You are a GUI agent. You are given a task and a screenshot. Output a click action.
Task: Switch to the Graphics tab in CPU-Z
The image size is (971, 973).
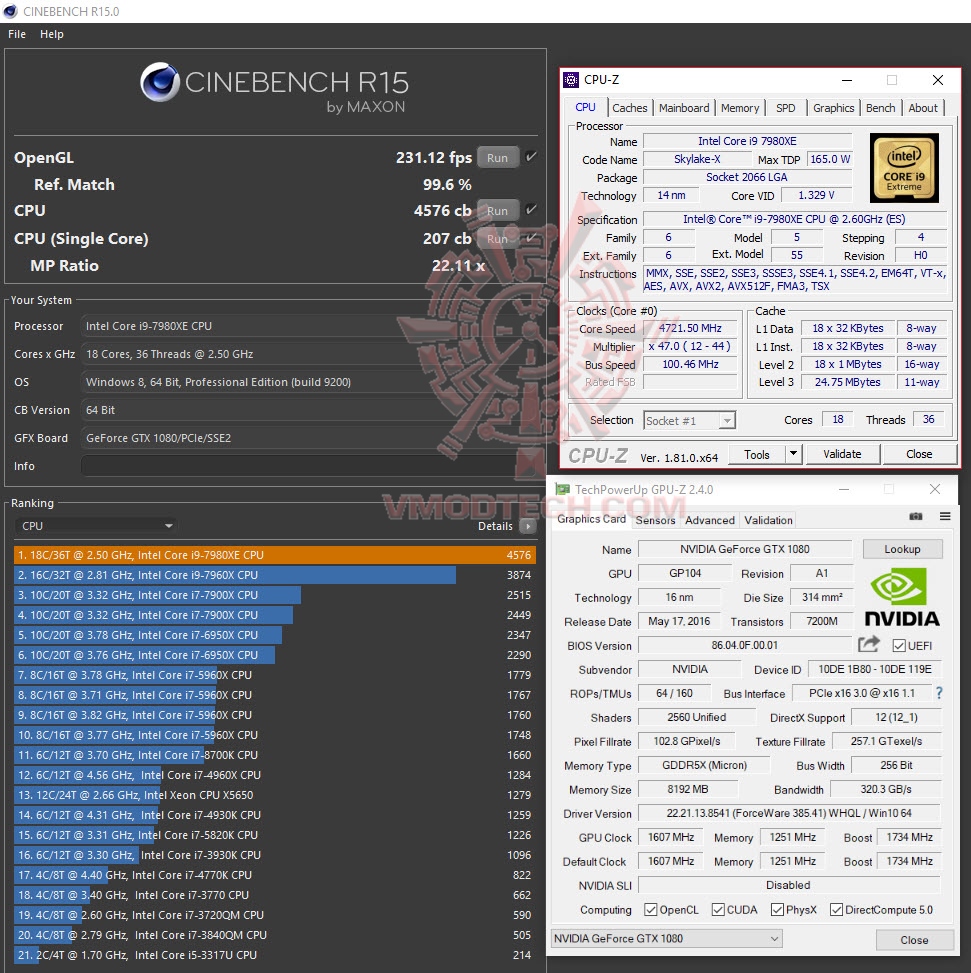833,108
